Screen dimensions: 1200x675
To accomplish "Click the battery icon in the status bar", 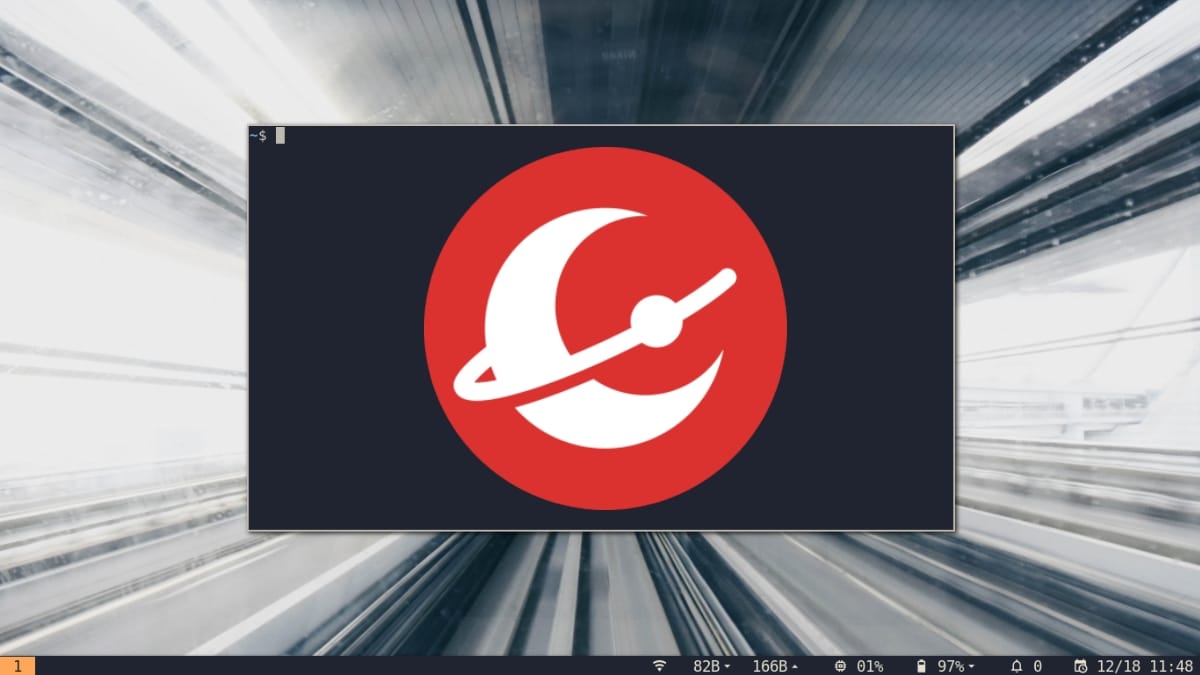I will (921, 665).
